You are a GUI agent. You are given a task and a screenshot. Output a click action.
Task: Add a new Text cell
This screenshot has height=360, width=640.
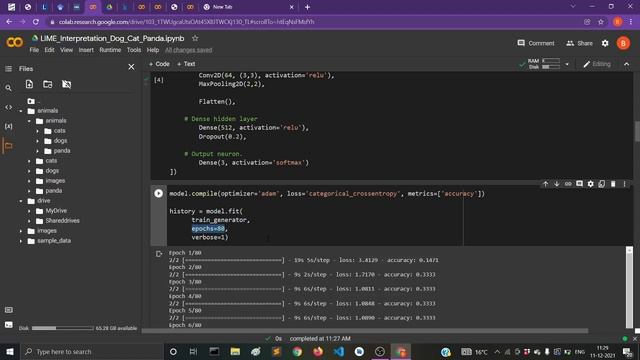pos(186,64)
